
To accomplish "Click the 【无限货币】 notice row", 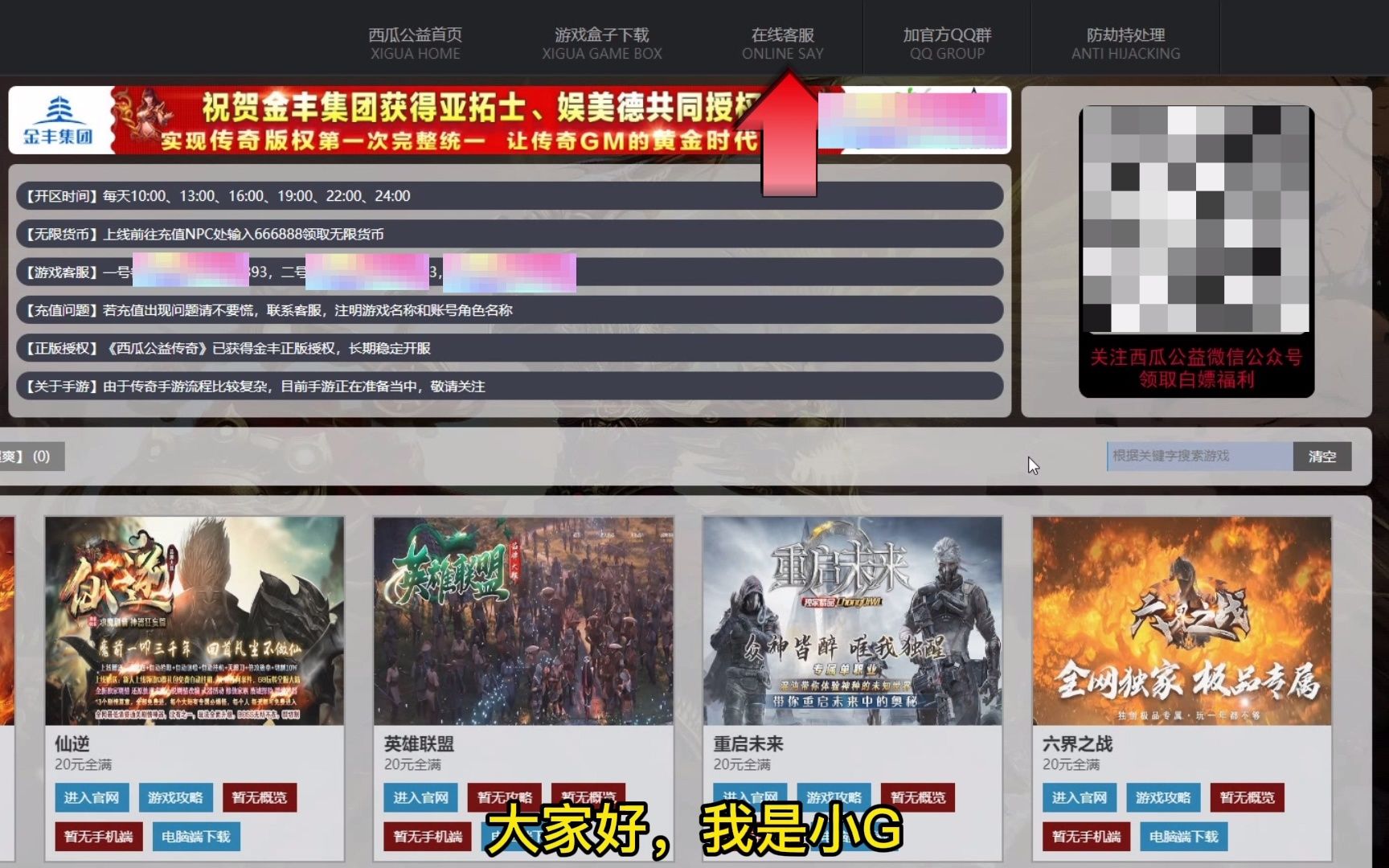I will tap(510, 234).
